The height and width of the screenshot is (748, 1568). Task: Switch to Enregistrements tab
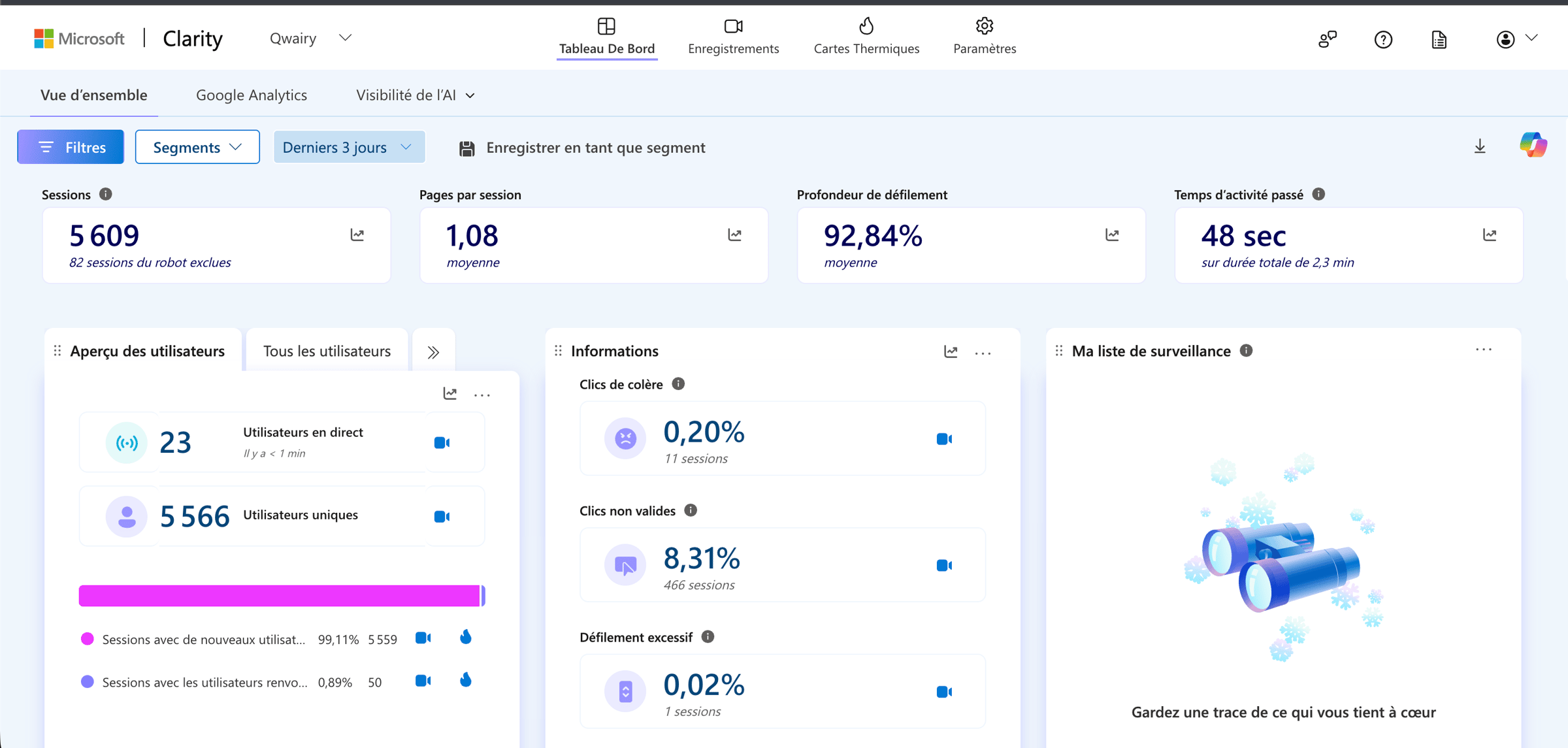[x=733, y=37]
